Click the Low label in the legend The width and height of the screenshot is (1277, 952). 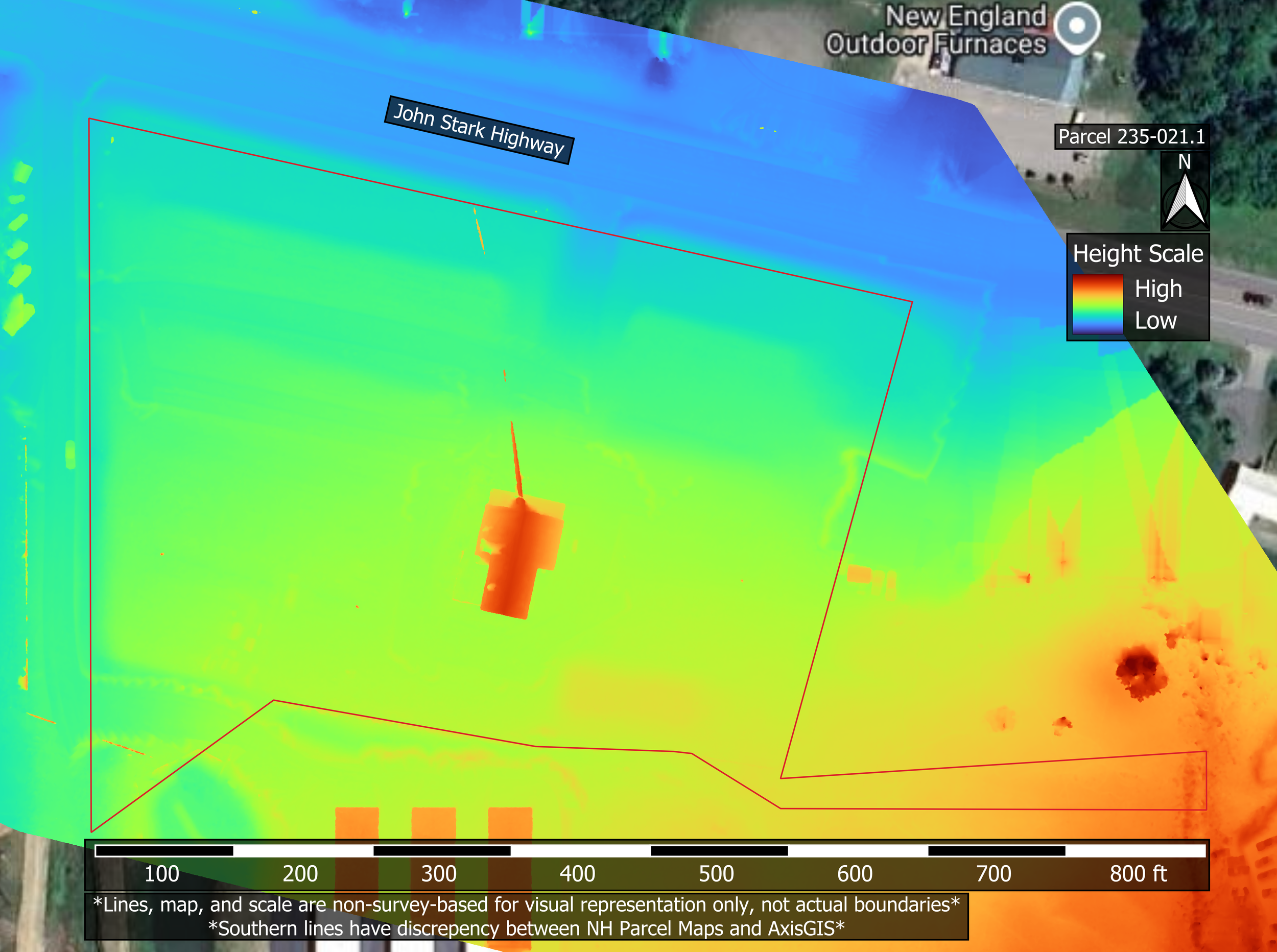1155,320
